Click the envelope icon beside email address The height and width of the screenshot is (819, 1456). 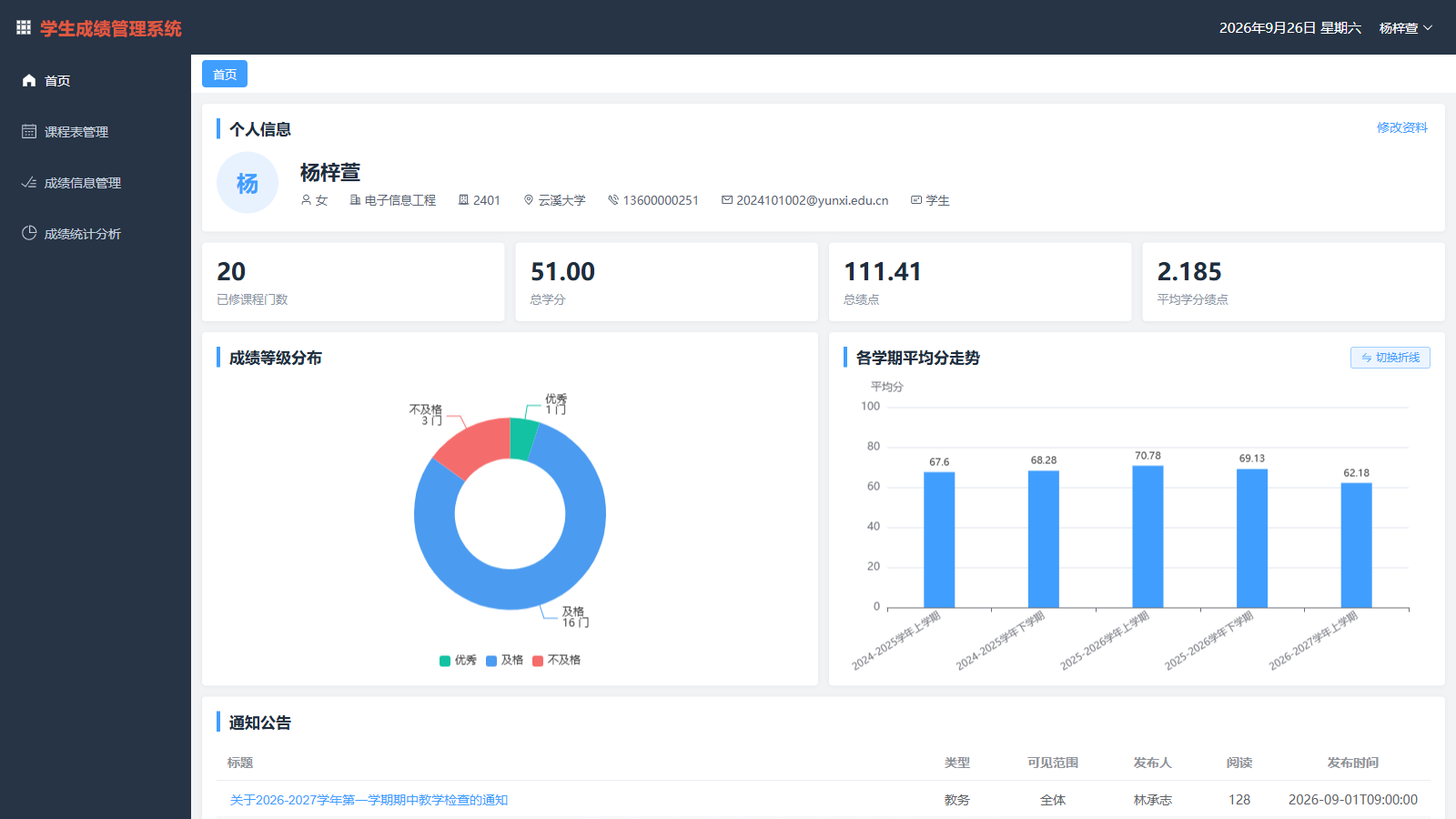click(x=727, y=200)
